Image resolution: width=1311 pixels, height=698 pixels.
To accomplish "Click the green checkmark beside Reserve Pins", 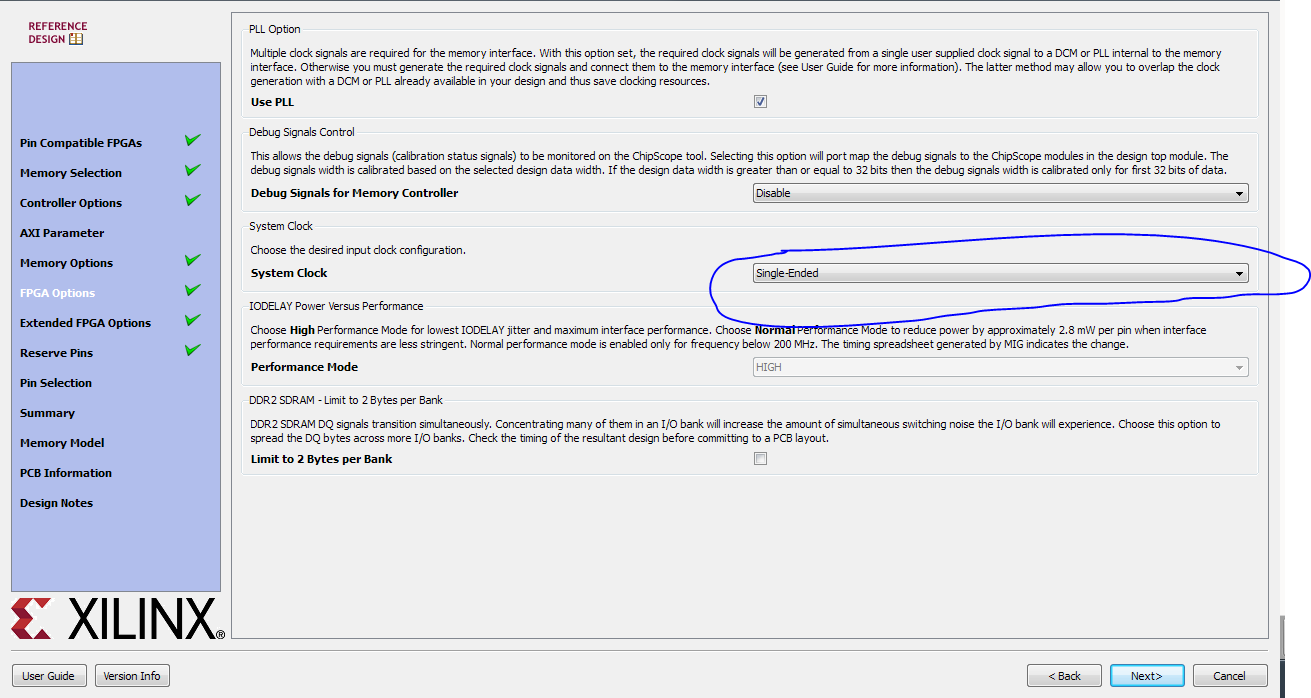I will click(x=193, y=351).
